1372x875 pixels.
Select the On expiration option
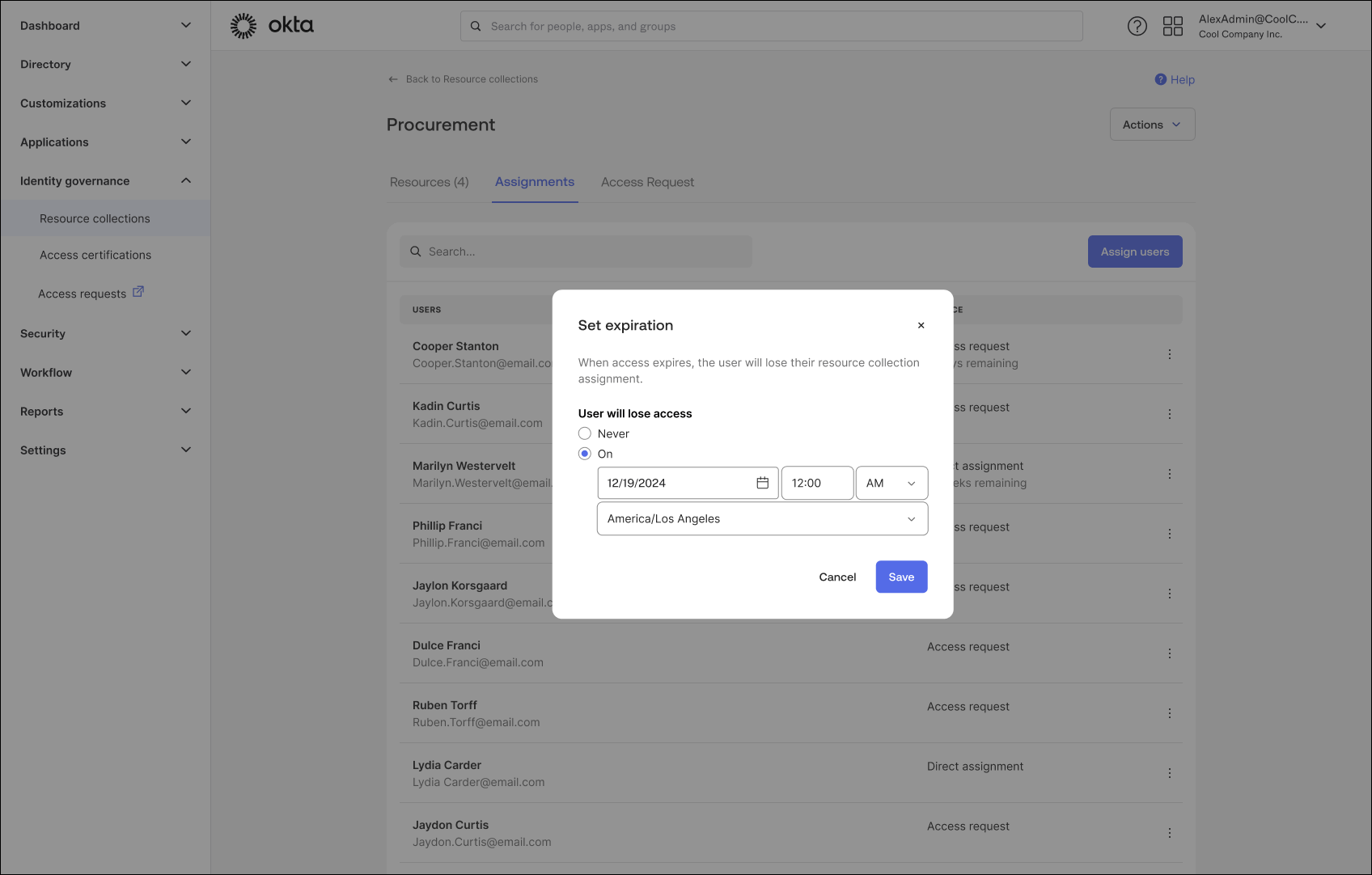click(x=584, y=454)
